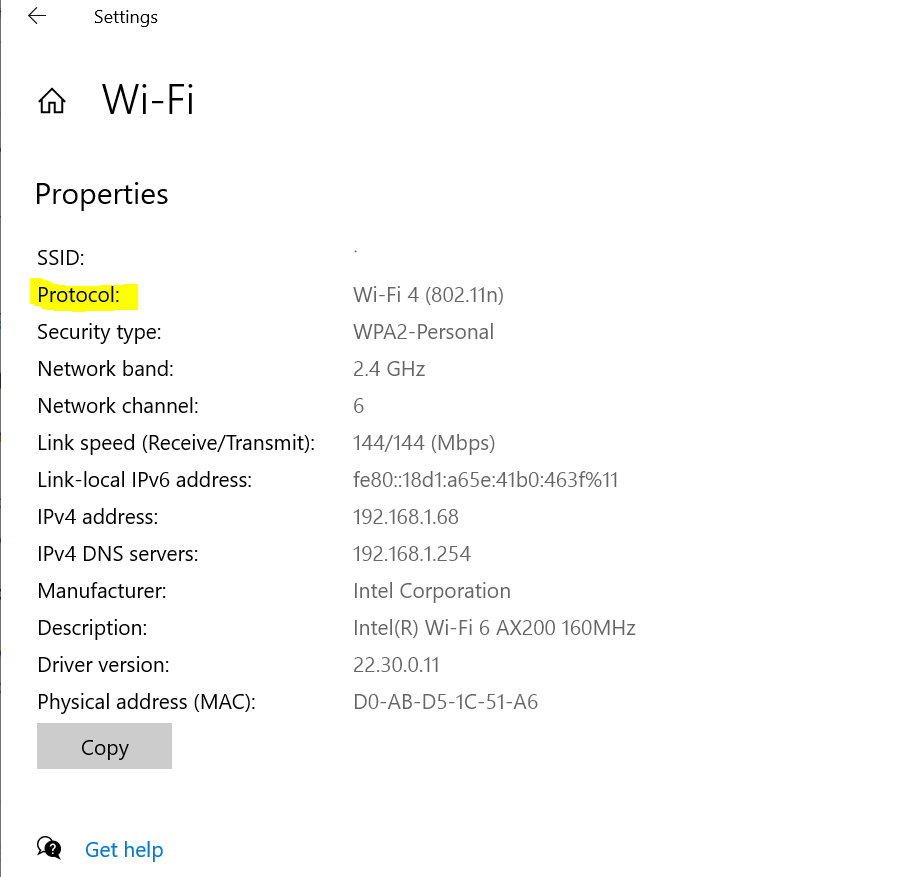The height and width of the screenshot is (877, 901).
Task: Click the WPA2-Personal security type value
Action: point(423,332)
